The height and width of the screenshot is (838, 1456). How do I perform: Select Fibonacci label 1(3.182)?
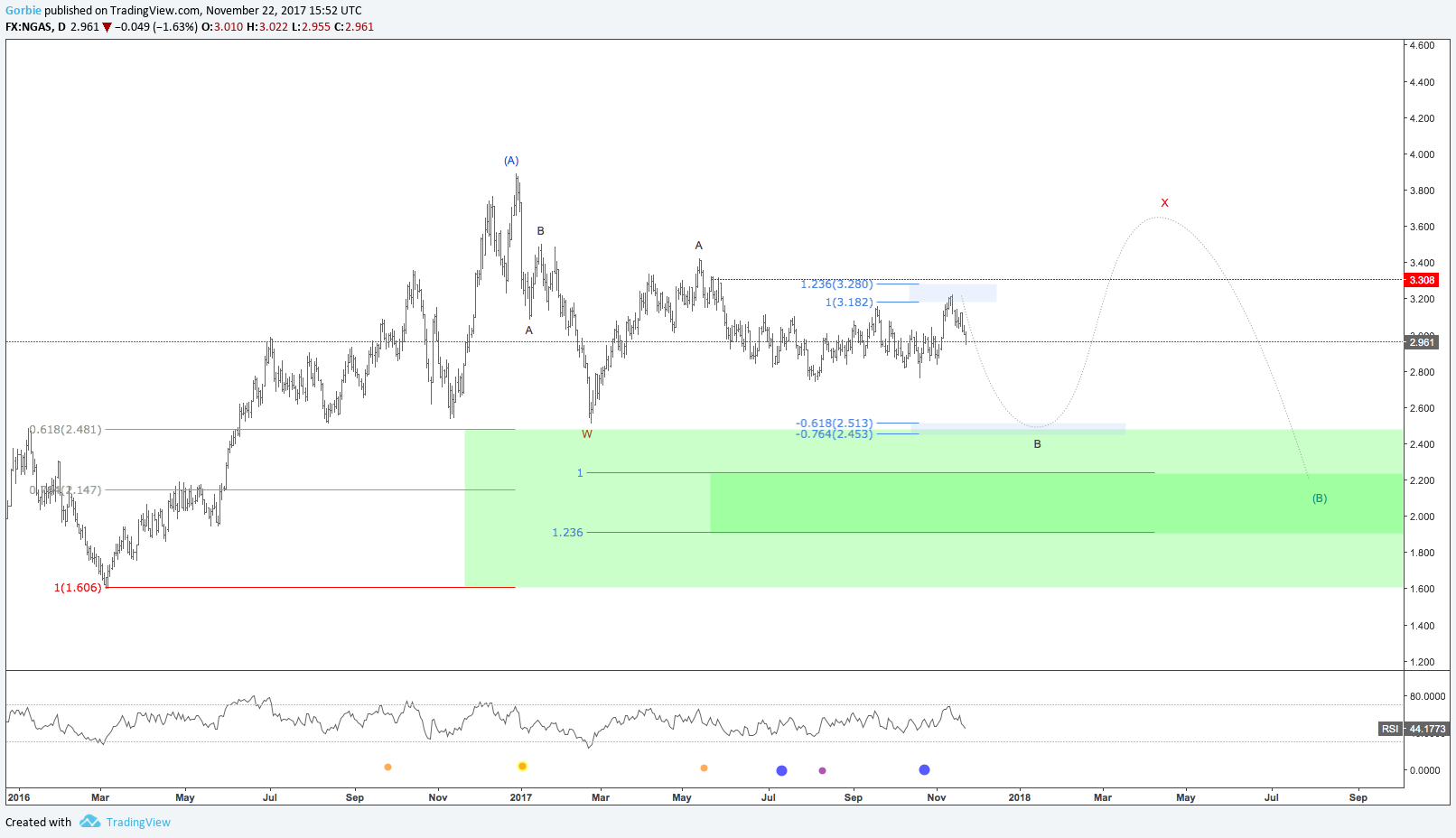click(x=849, y=303)
